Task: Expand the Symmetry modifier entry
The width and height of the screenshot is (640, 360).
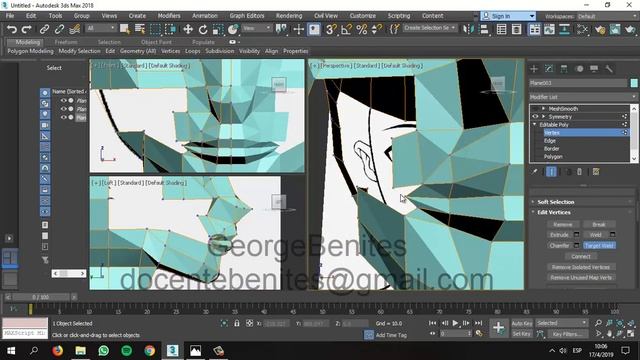Action: coord(543,117)
